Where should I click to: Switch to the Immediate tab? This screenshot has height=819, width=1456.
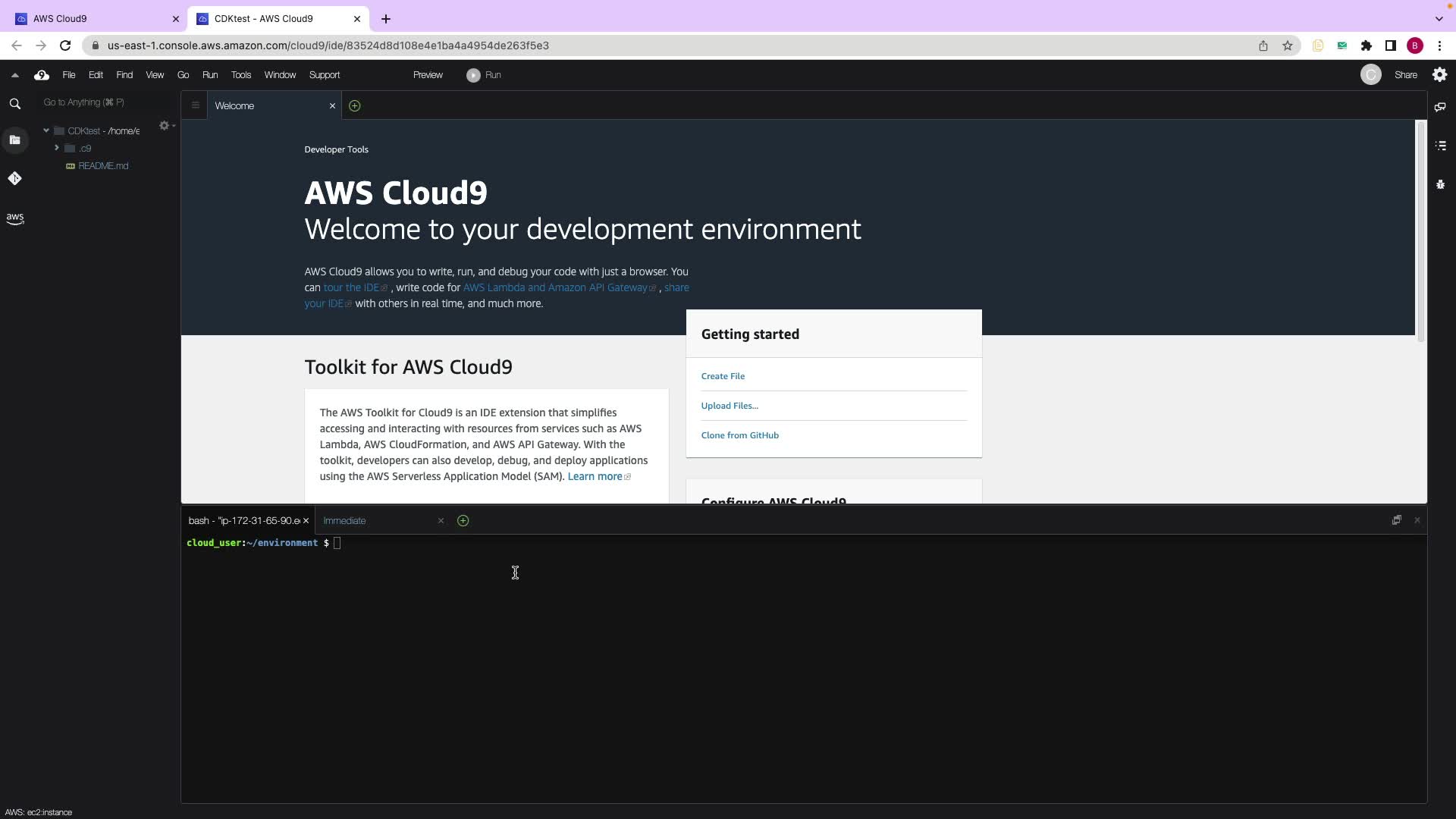pyautogui.click(x=344, y=520)
